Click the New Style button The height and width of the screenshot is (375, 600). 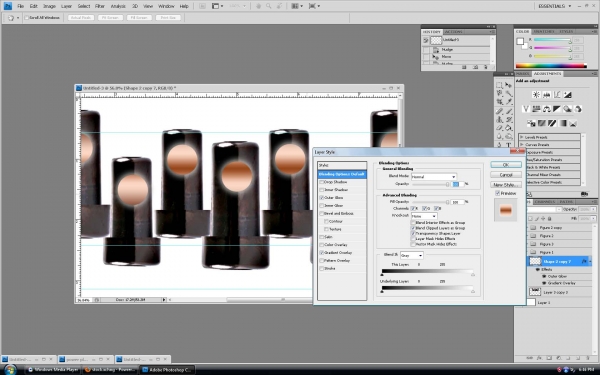coord(506,184)
